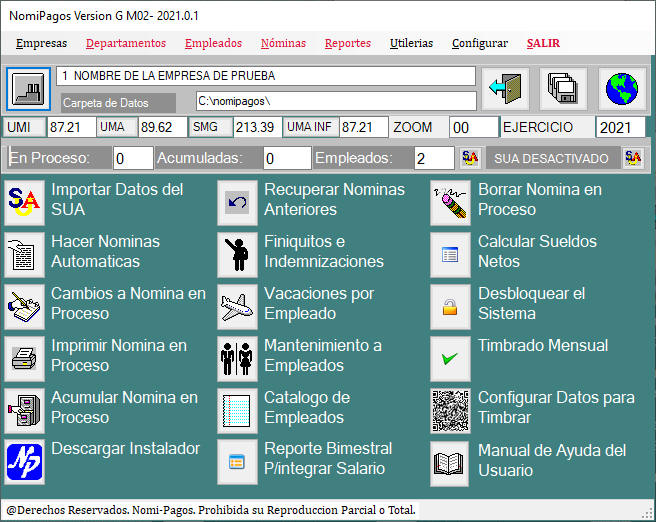Click the Borrar Nomina en Proceso icon
This screenshot has width=656, height=522.
click(x=451, y=200)
